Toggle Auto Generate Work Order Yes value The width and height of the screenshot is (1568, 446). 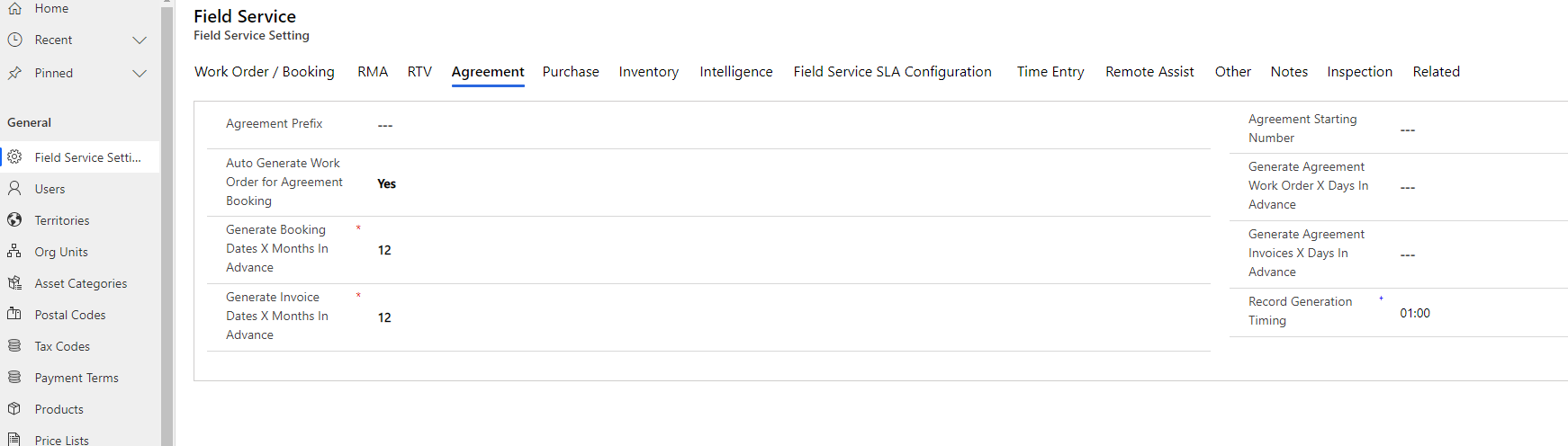(386, 183)
